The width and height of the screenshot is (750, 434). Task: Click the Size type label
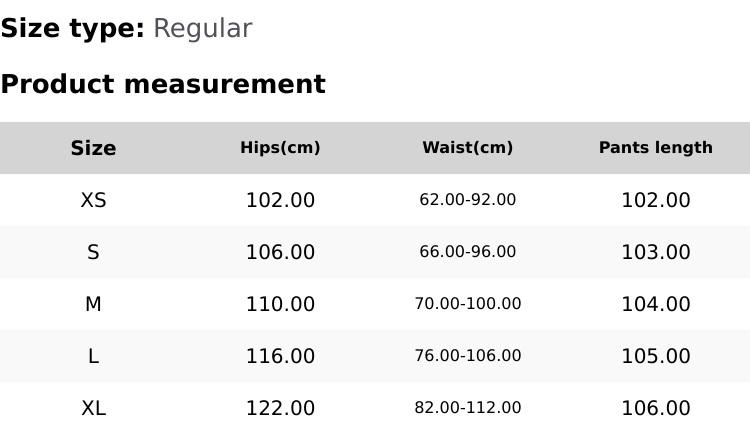pyautogui.click(x=72, y=29)
